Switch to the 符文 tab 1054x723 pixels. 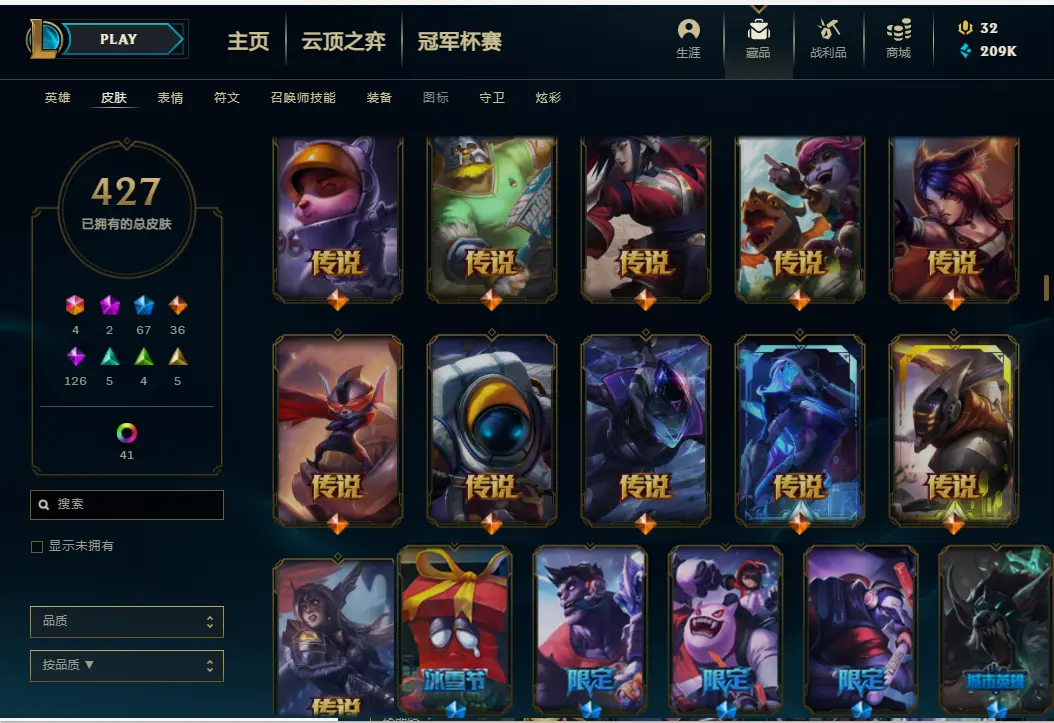(x=227, y=97)
